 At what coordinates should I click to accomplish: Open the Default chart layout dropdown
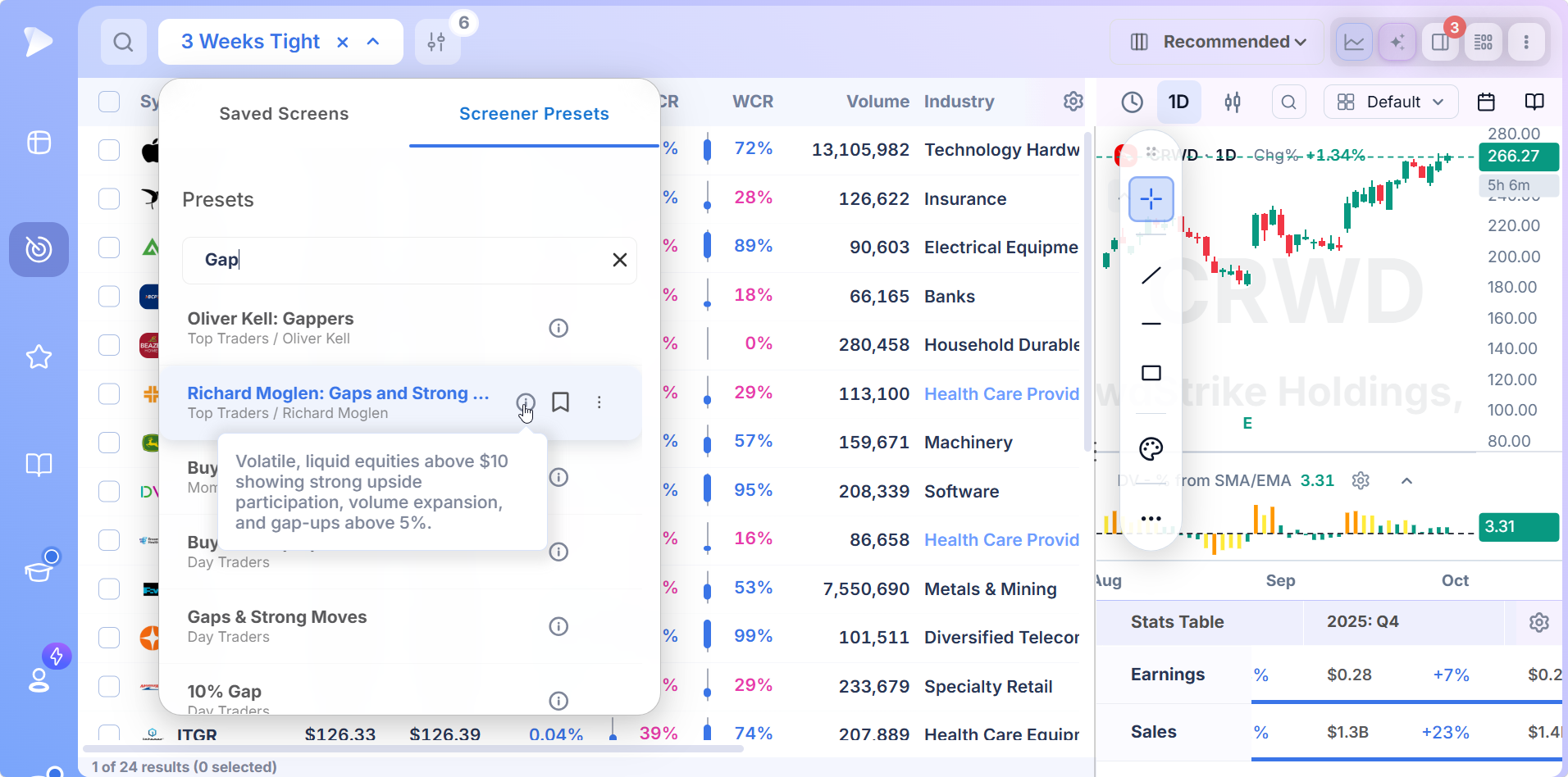click(1391, 102)
